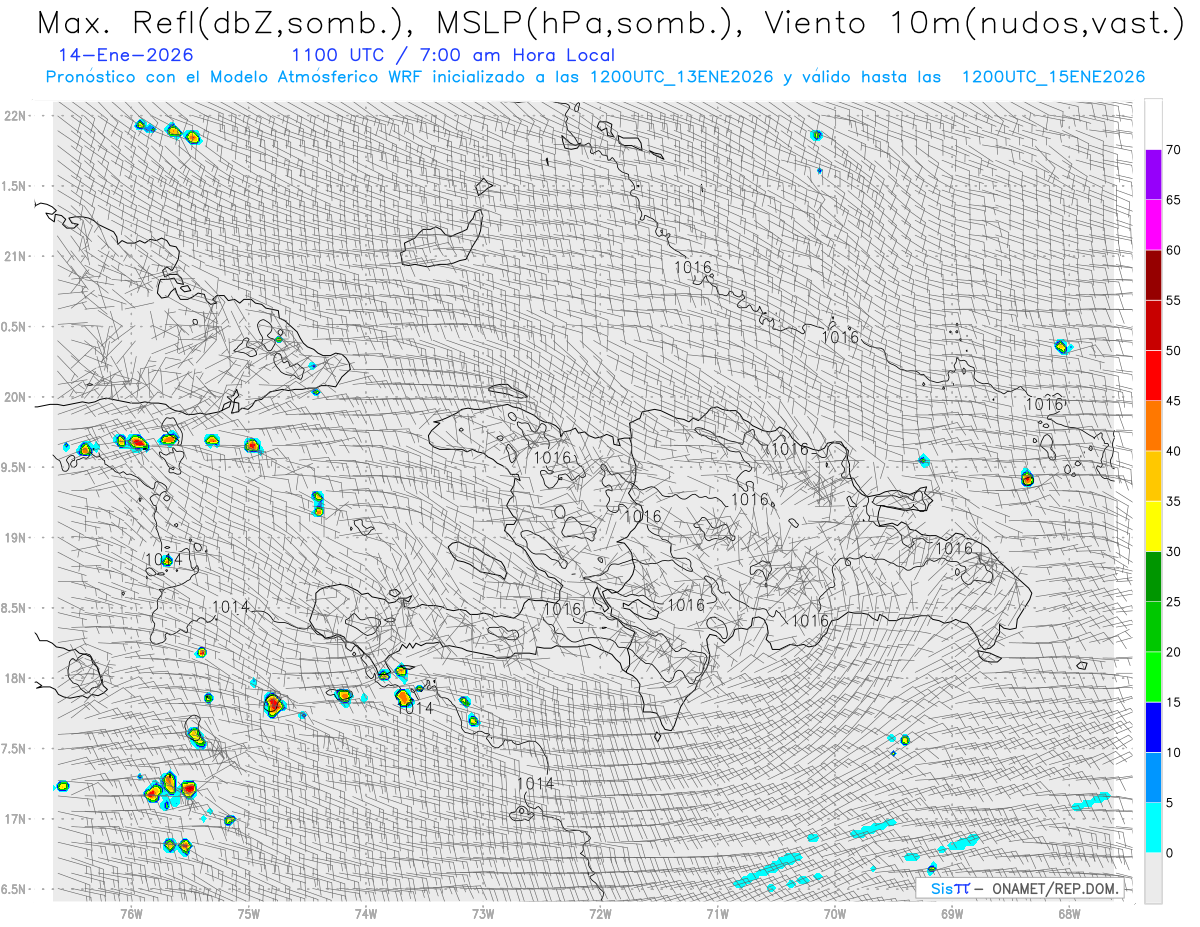Click the '1.5N' axis label

click(x=16, y=186)
